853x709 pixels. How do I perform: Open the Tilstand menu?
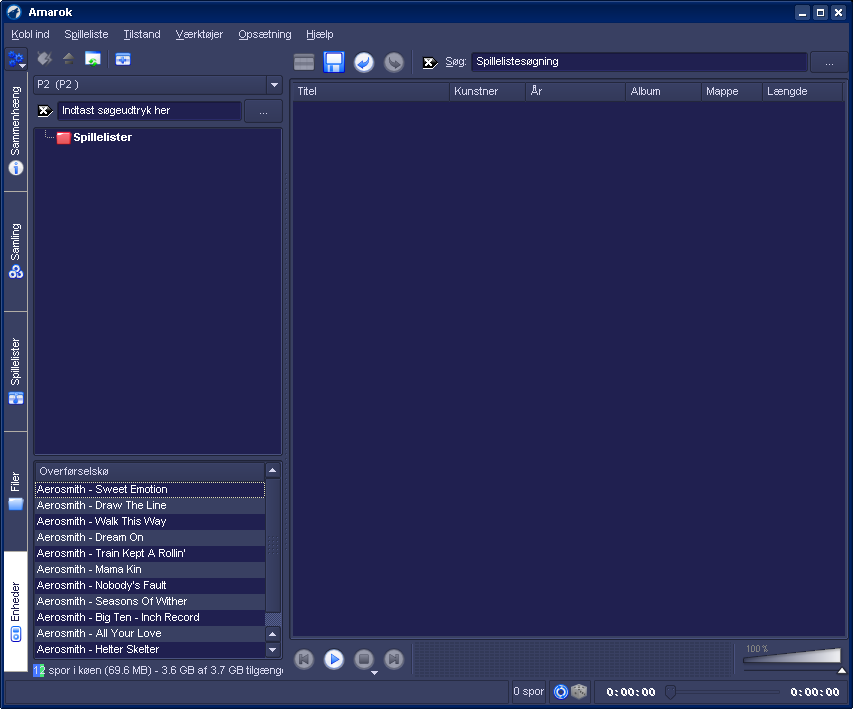pos(142,34)
